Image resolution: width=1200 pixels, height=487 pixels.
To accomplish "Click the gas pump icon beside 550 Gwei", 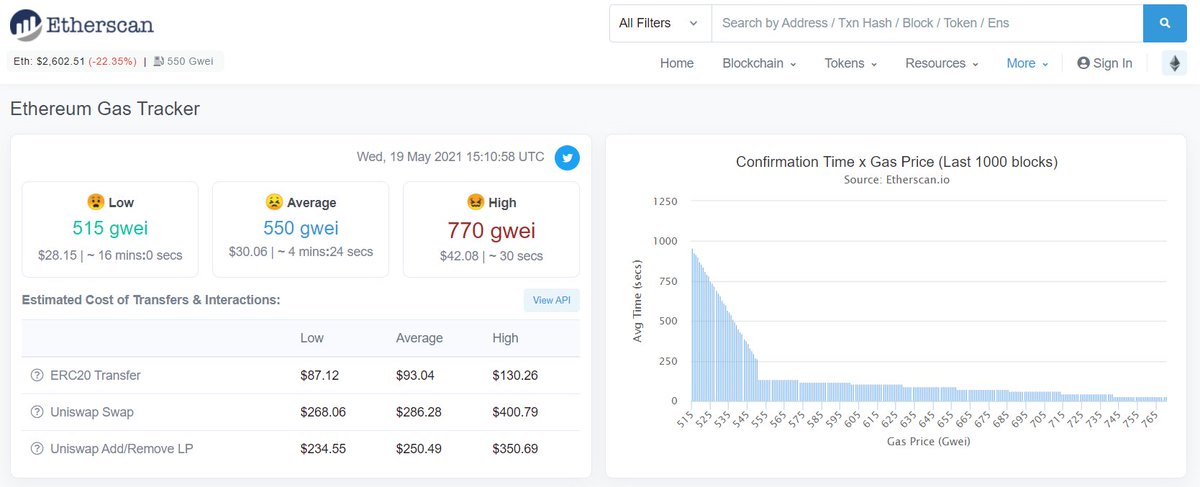I will coord(160,62).
